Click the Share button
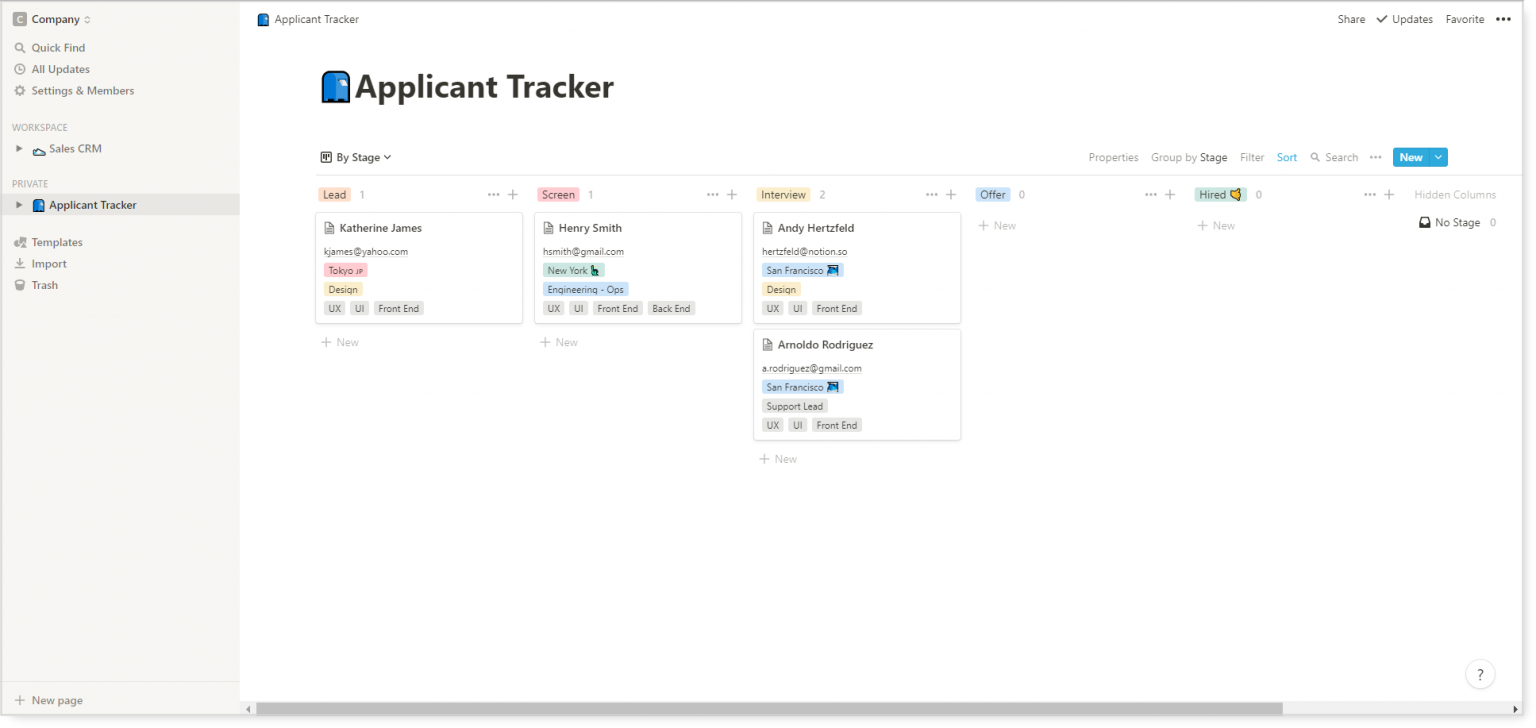Viewport: 1536px width, 728px height. point(1351,19)
